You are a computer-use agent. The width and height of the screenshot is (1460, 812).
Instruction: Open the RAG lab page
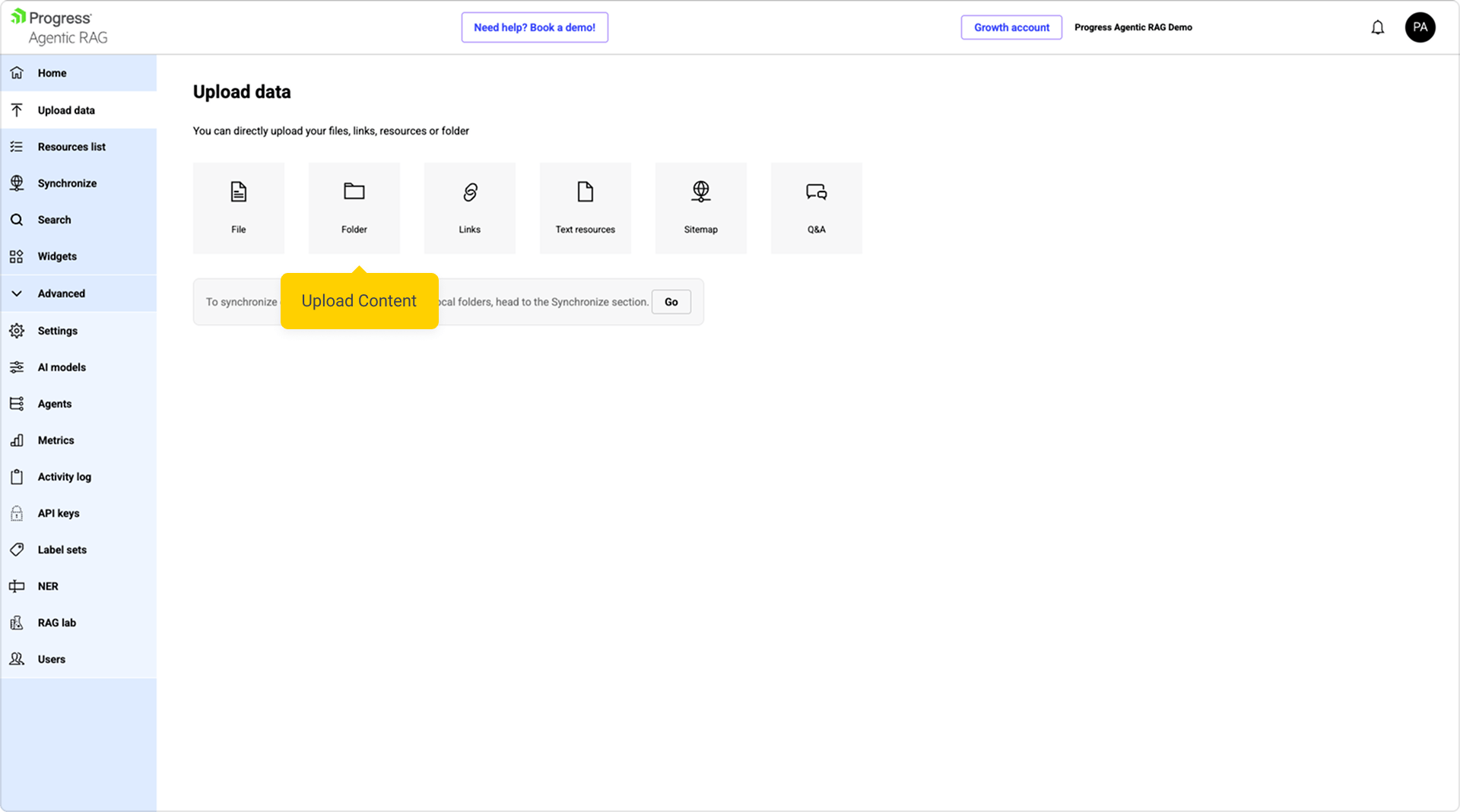pos(57,623)
